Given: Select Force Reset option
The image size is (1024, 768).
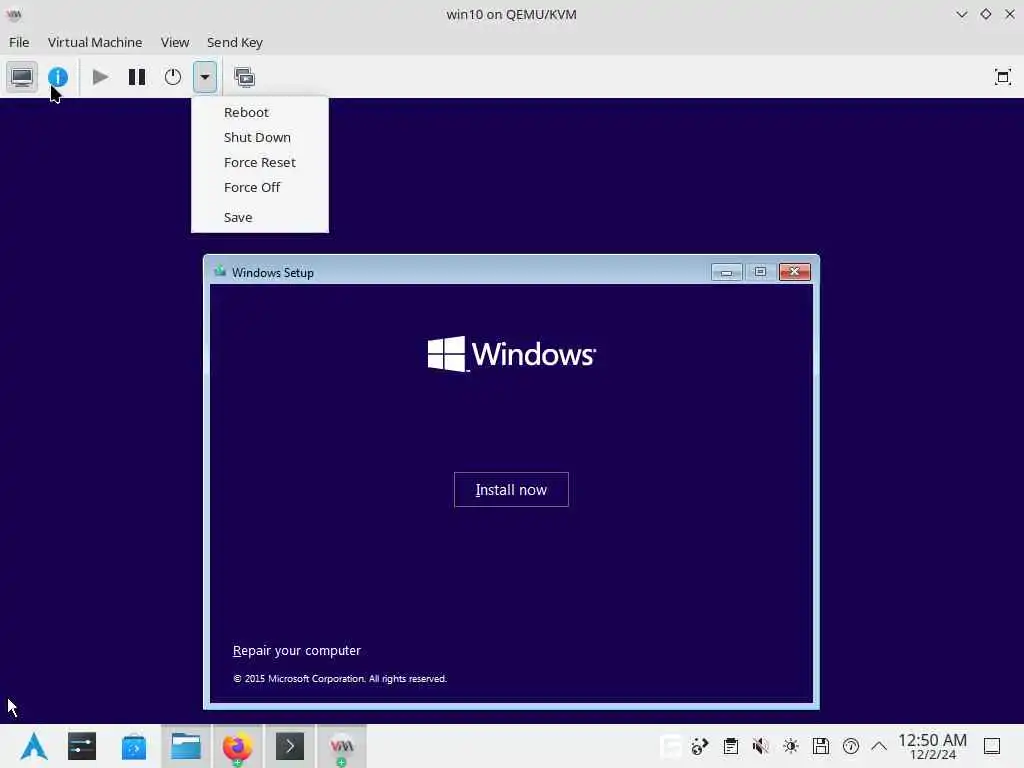Looking at the screenshot, I should [260, 162].
